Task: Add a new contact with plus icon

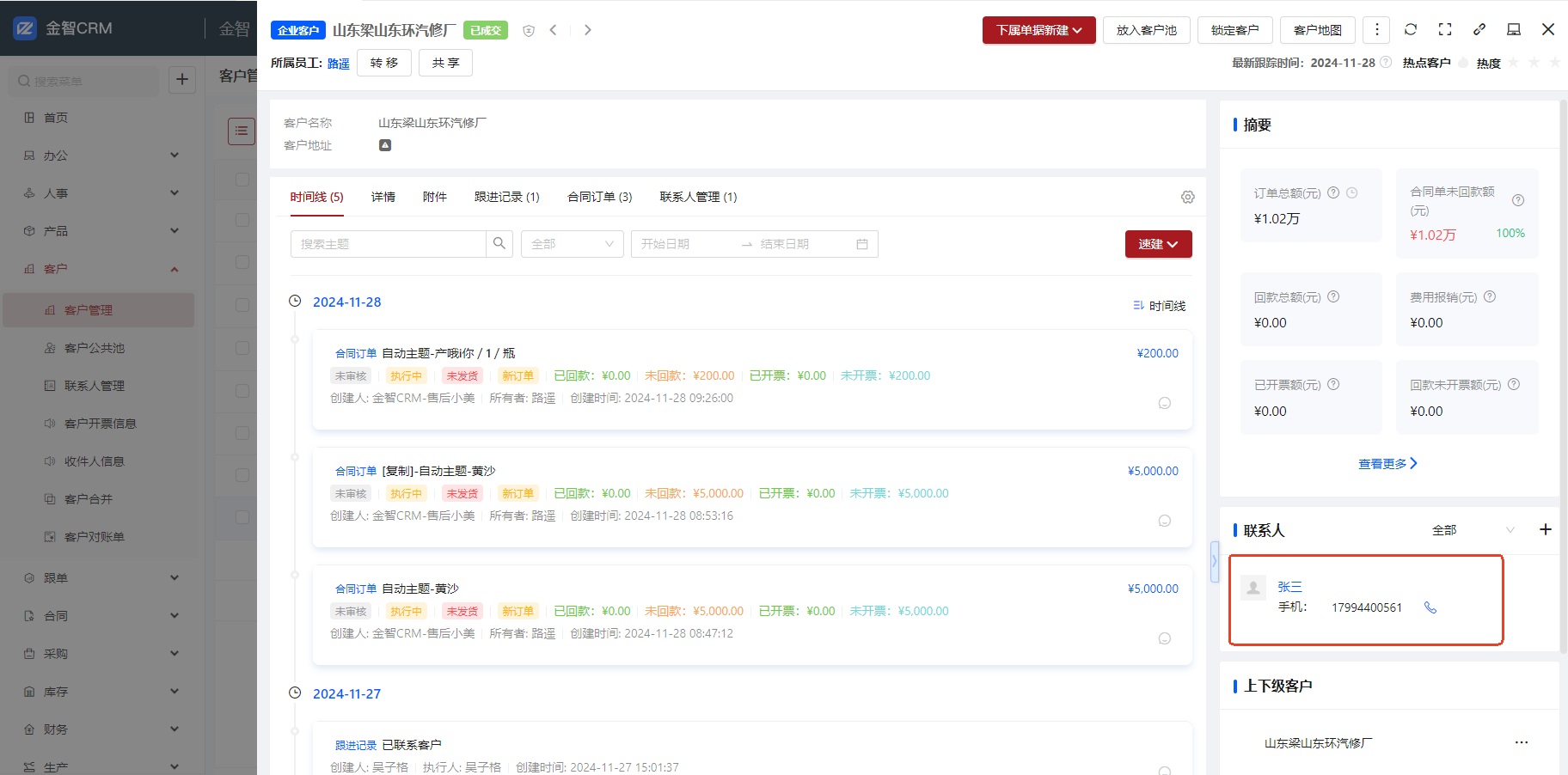Action: point(1545,529)
